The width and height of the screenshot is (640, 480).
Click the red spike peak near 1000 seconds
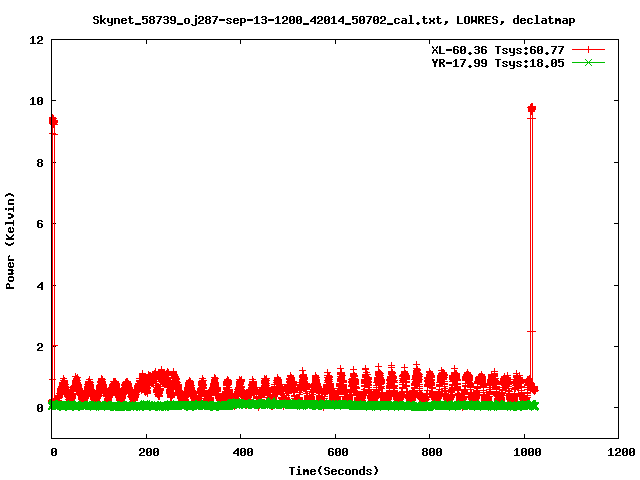click(531, 108)
